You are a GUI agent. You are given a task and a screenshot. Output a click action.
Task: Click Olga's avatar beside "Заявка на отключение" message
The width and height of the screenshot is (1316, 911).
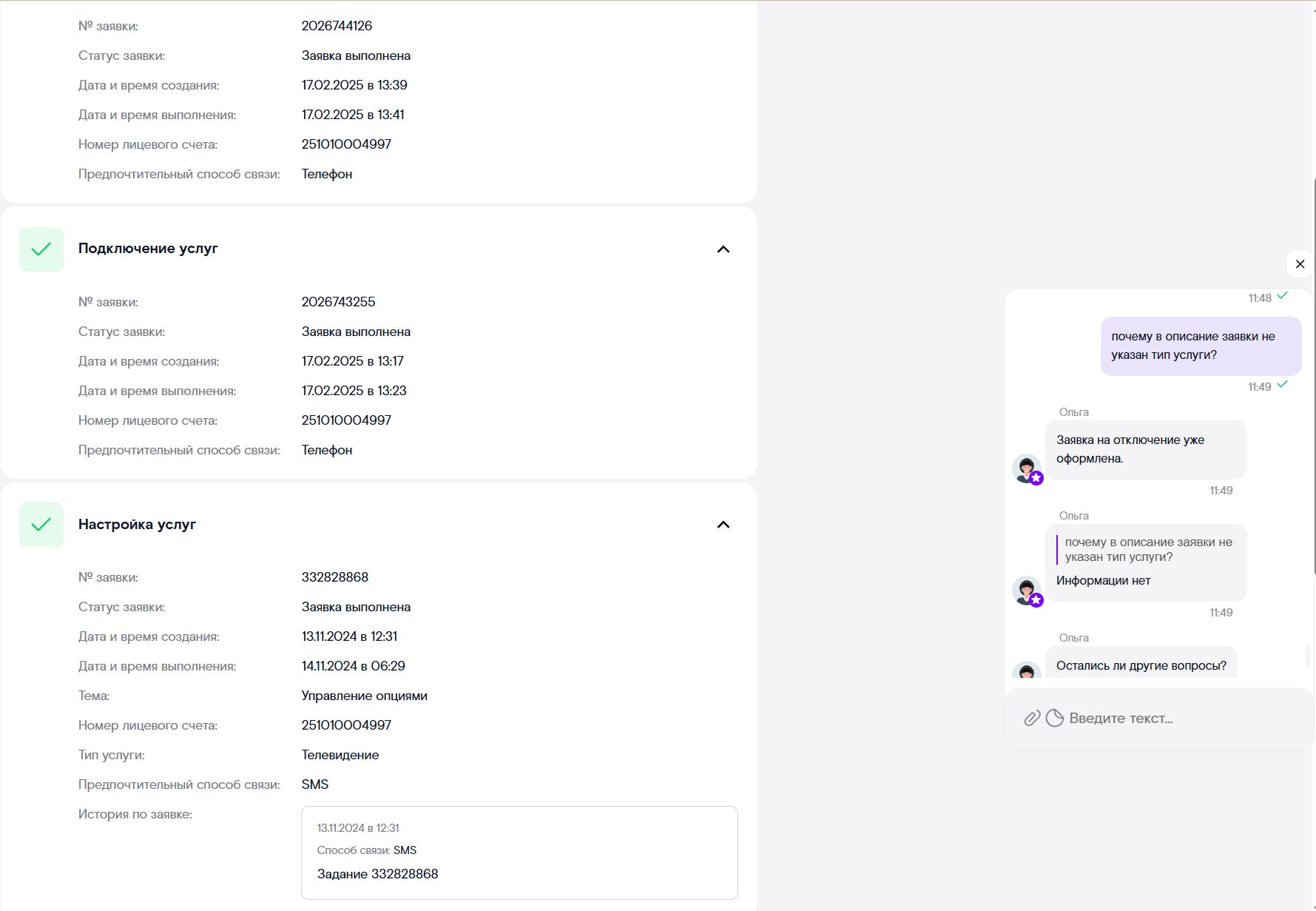[x=1027, y=469]
